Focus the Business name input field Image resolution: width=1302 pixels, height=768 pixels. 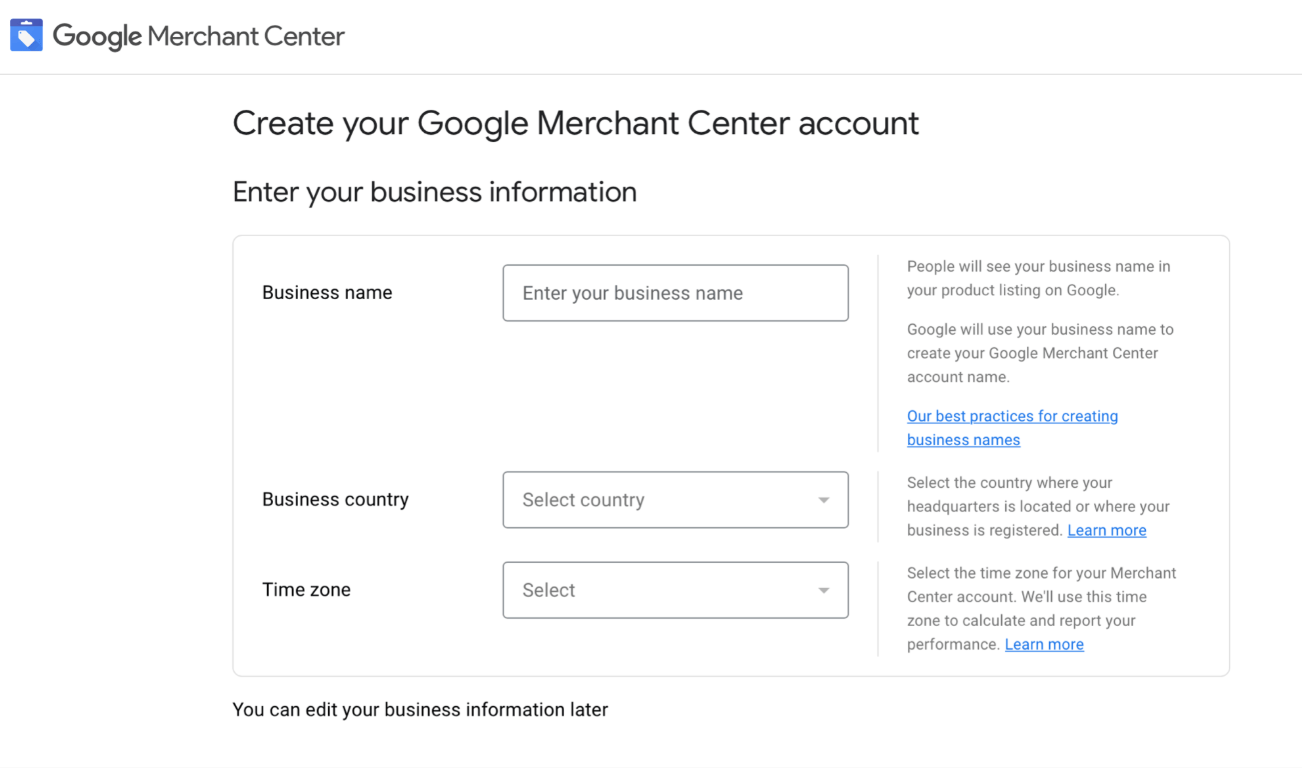pyautogui.click(x=675, y=293)
